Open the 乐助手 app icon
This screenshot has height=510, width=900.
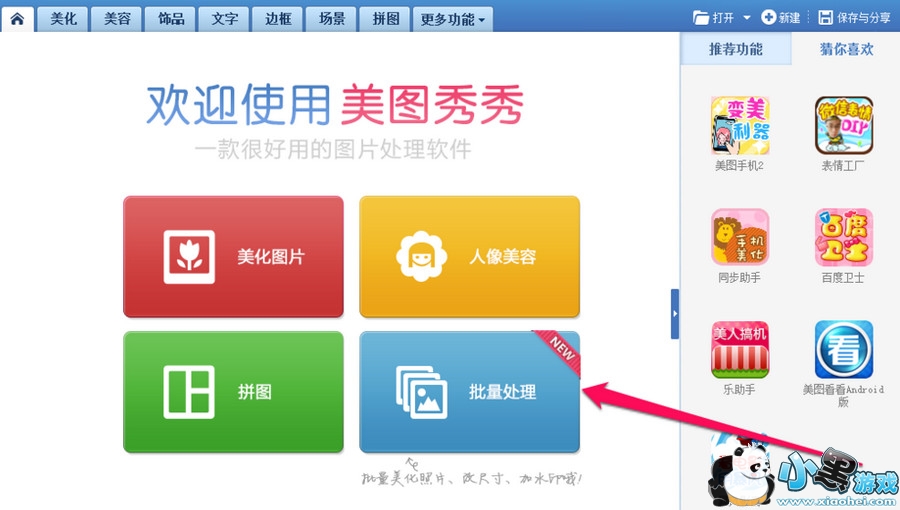(x=740, y=349)
